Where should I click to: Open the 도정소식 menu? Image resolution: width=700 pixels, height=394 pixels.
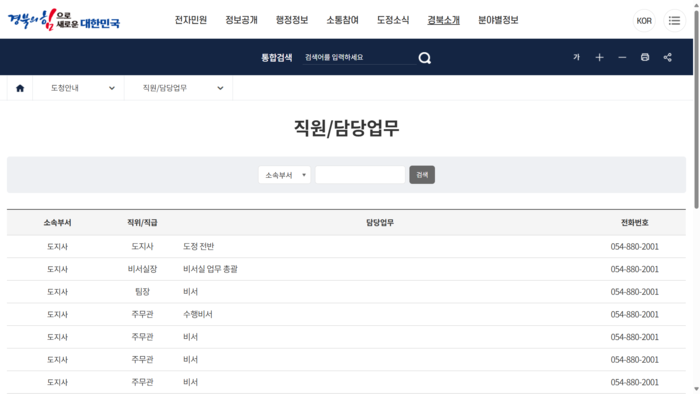coord(393,20)
